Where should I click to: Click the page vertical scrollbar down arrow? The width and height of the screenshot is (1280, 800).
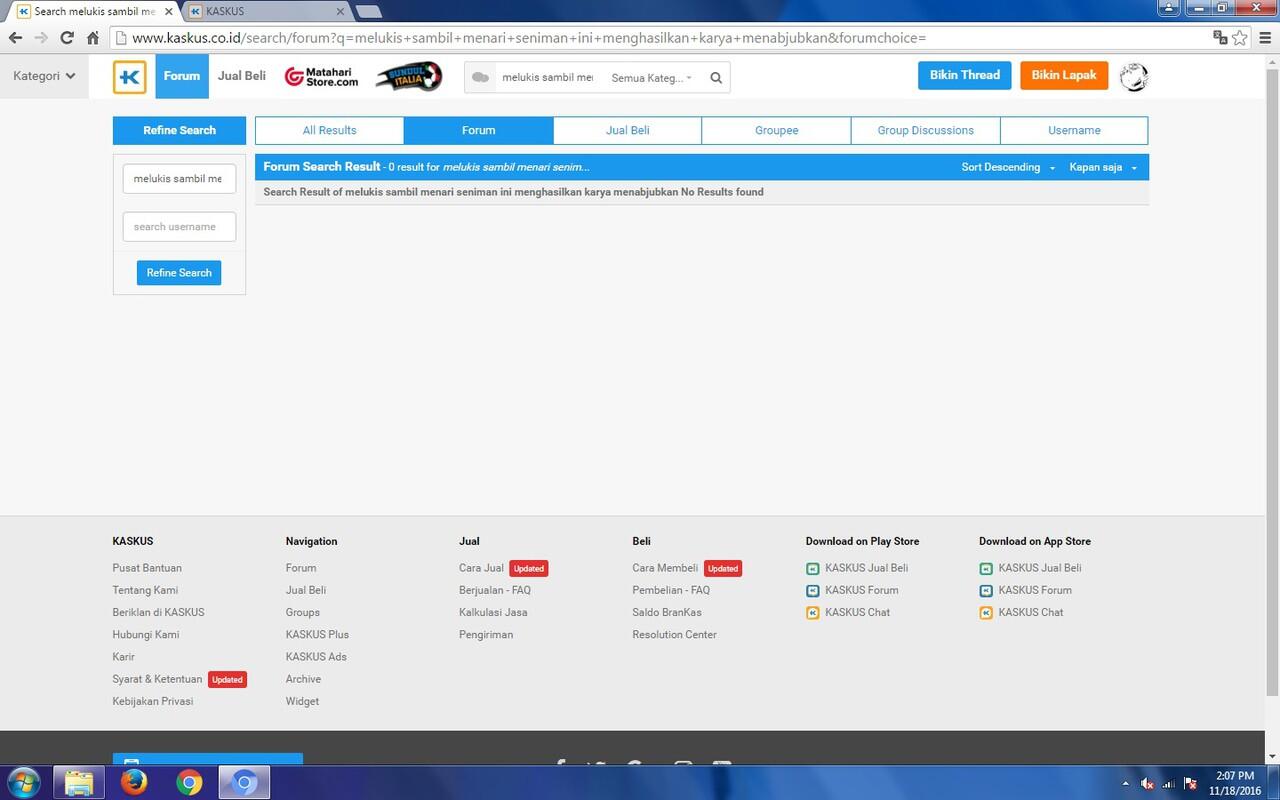coord(1272,757)
